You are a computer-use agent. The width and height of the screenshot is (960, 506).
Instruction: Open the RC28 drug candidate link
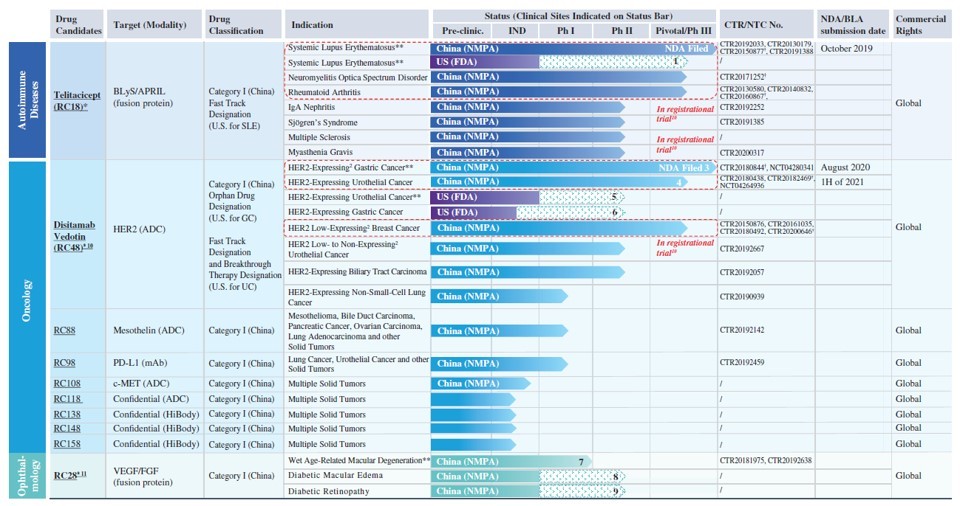pos(70,475)
